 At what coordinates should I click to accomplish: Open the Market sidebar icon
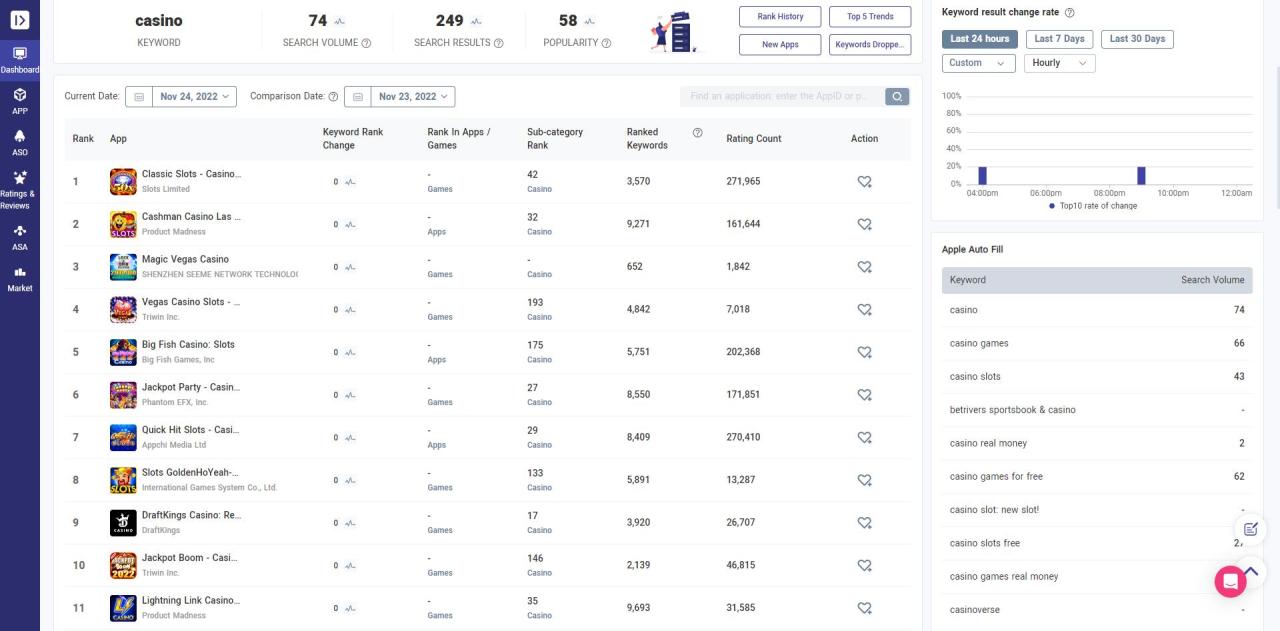click(20, 277)
